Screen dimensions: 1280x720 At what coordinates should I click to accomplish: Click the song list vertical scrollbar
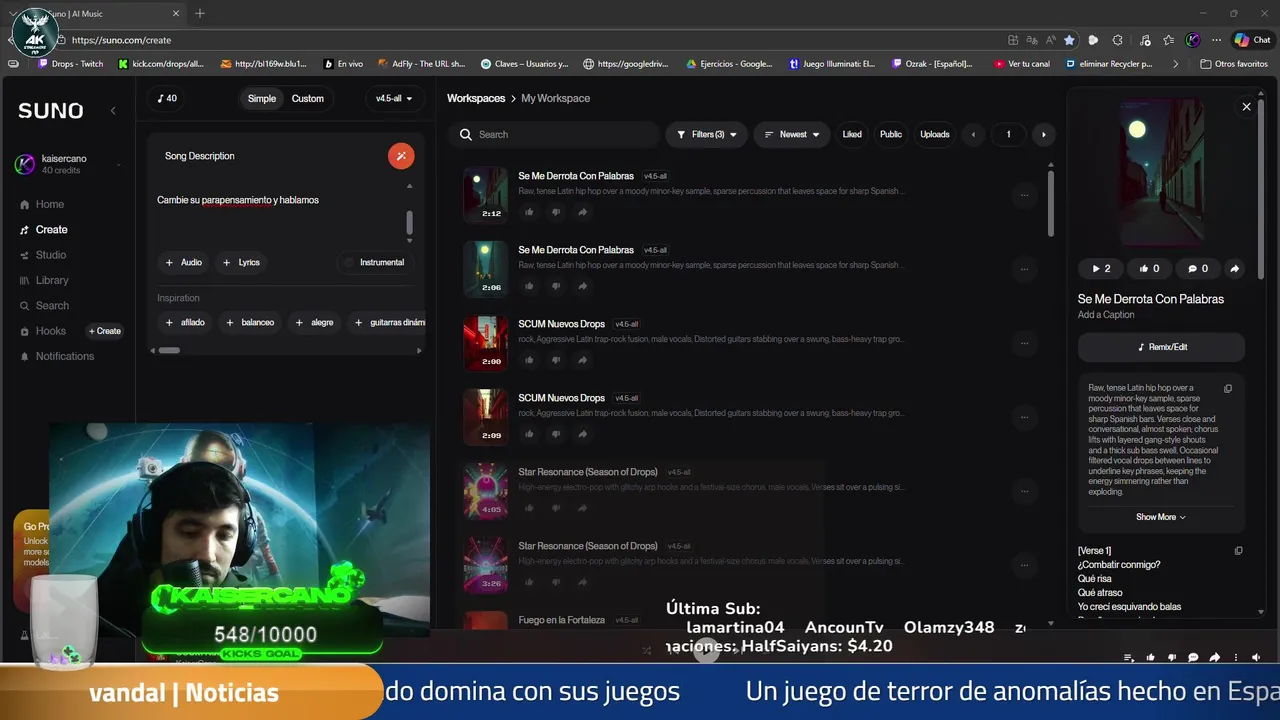(x=1050, y=203)
